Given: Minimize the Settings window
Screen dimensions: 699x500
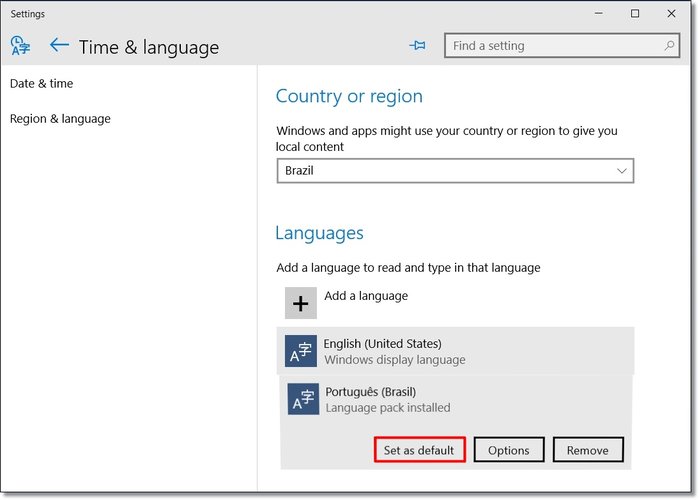Looking at the screenshot, I should tap(599, 14).
